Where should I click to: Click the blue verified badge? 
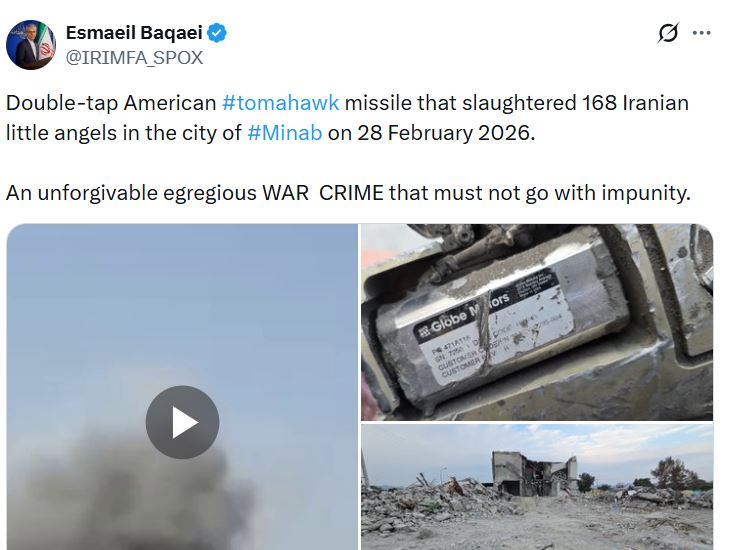tap(217, 33)
